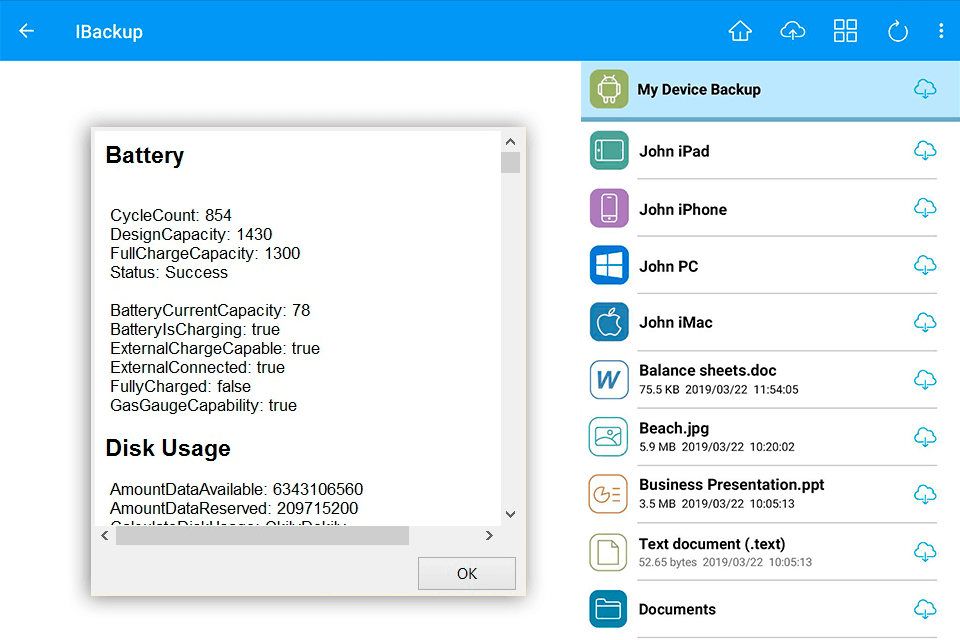
Task: Select the PowerPoint icon for Business Presentation.ppt
Action: pyautogui.click(x=608, y=494)
